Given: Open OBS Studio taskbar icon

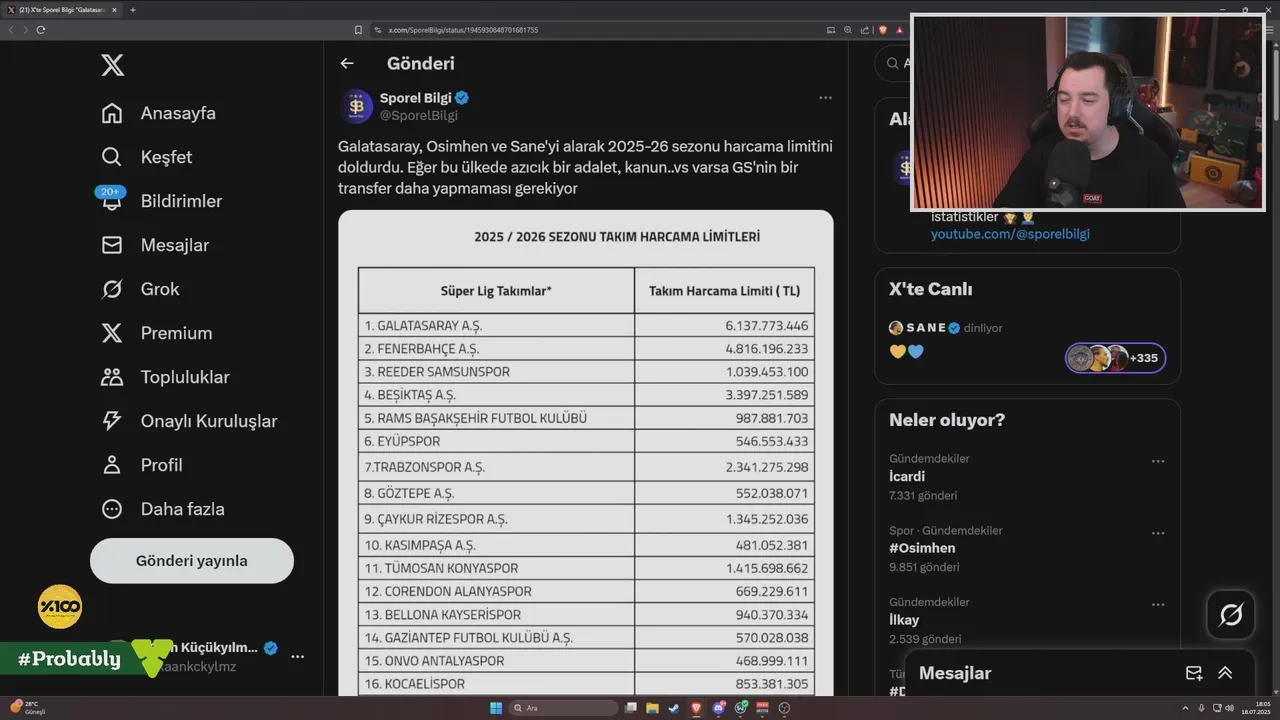Looking at the screenshot, I should point(784,708).
